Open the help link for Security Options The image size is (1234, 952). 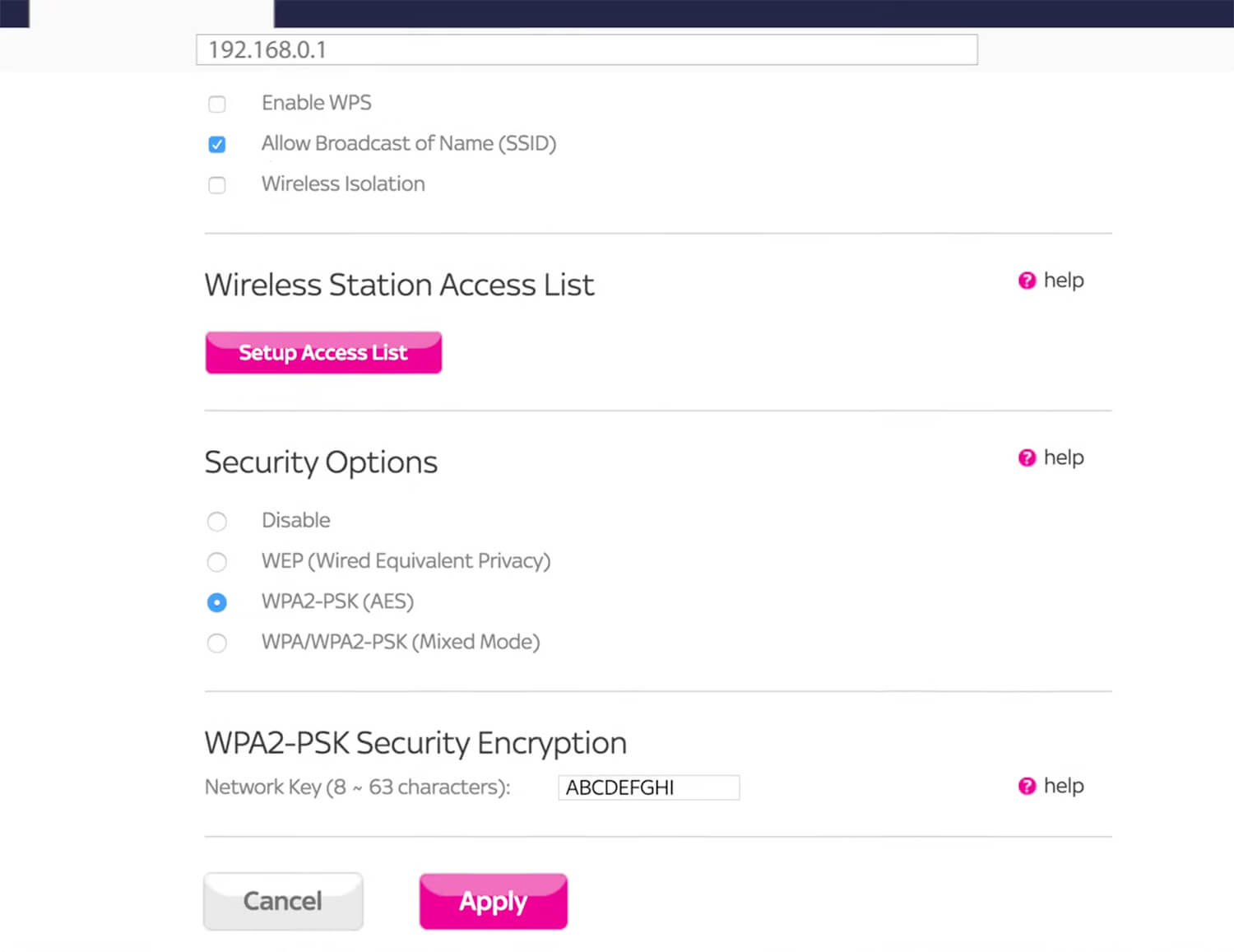click(1063, 457)
